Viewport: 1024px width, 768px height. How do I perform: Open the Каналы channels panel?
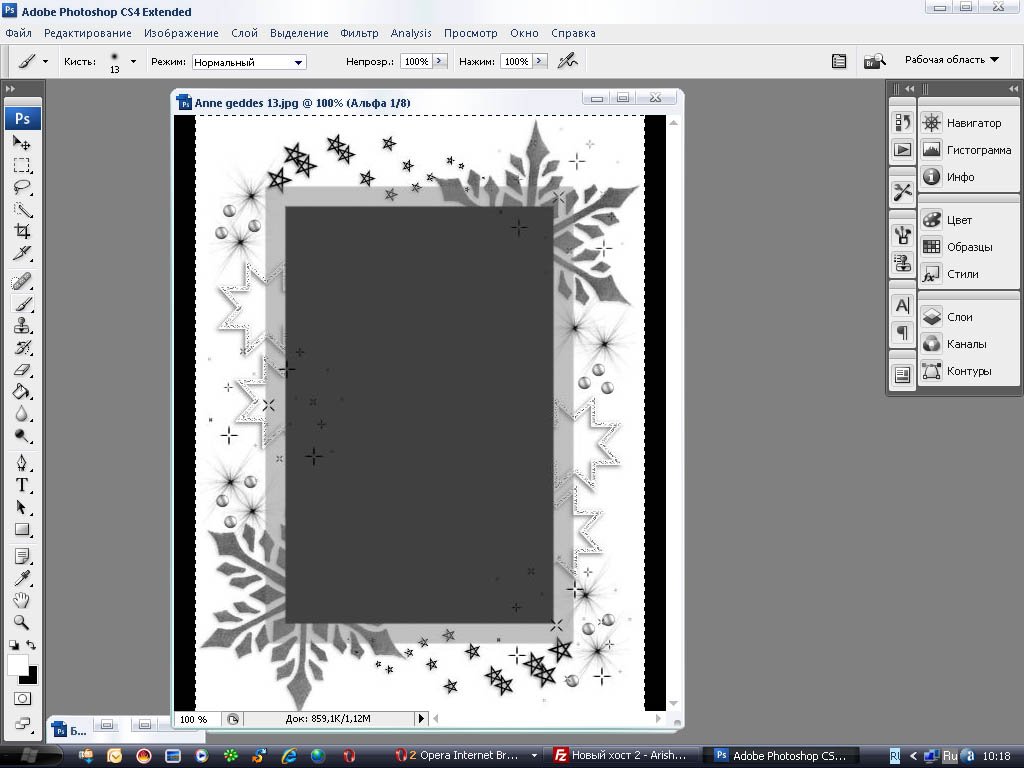pyautogui.click(x=968, y=344)
